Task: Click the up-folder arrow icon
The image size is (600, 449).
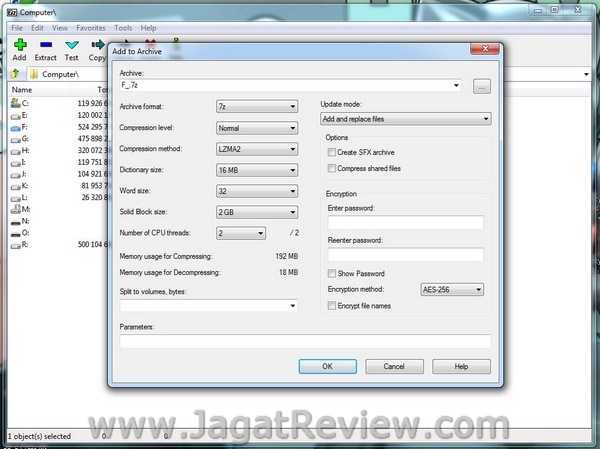Action: coord(16,74)
